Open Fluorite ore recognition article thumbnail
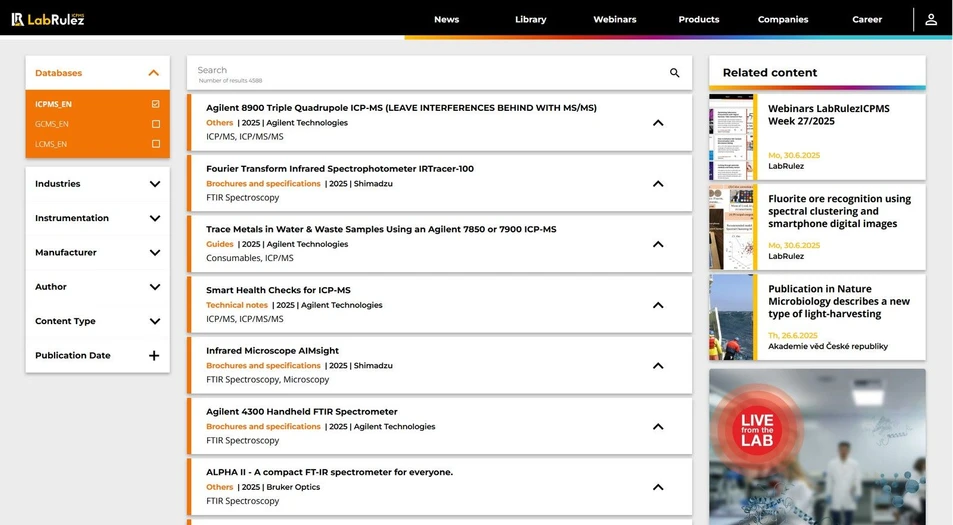The image size is (953, 525). pyautogui.click(x=731, y=227)
